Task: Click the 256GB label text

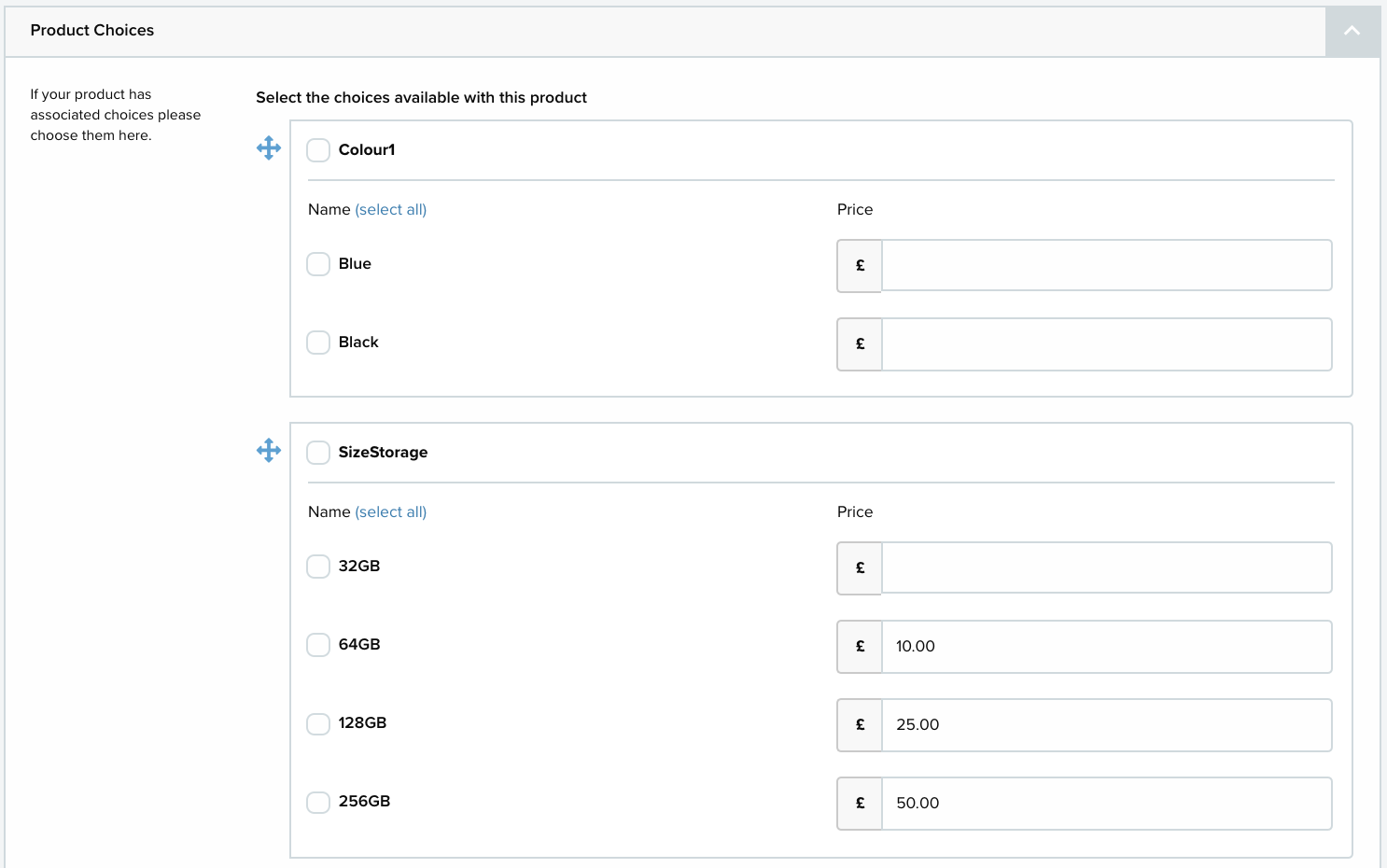Action: tap(364, 801)
